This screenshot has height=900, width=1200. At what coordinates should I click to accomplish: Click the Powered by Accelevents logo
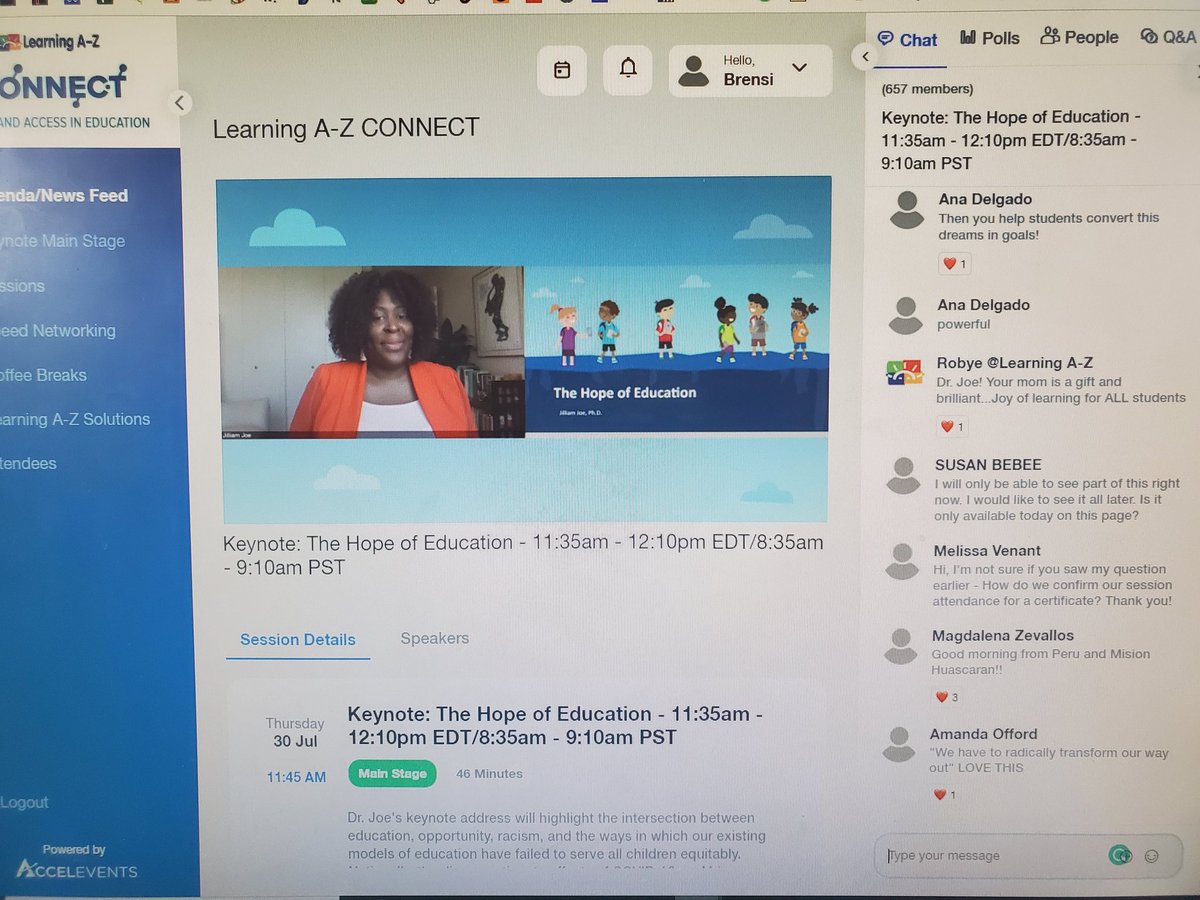(76, 863)
